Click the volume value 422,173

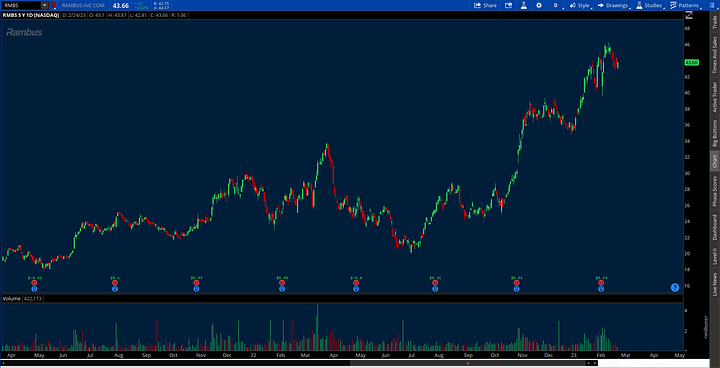click(33, 299)
